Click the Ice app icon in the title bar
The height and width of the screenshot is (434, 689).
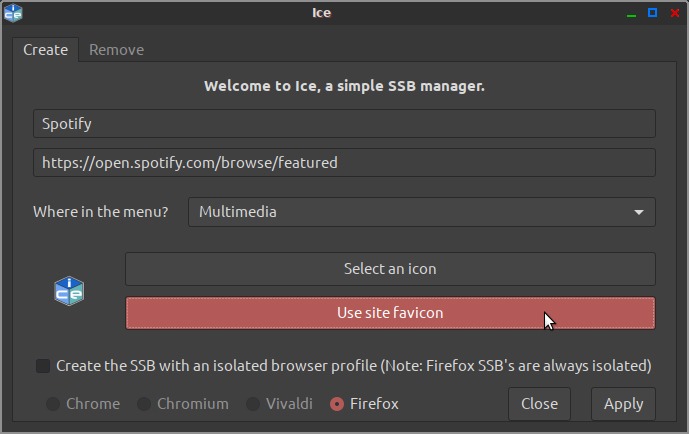13,13
